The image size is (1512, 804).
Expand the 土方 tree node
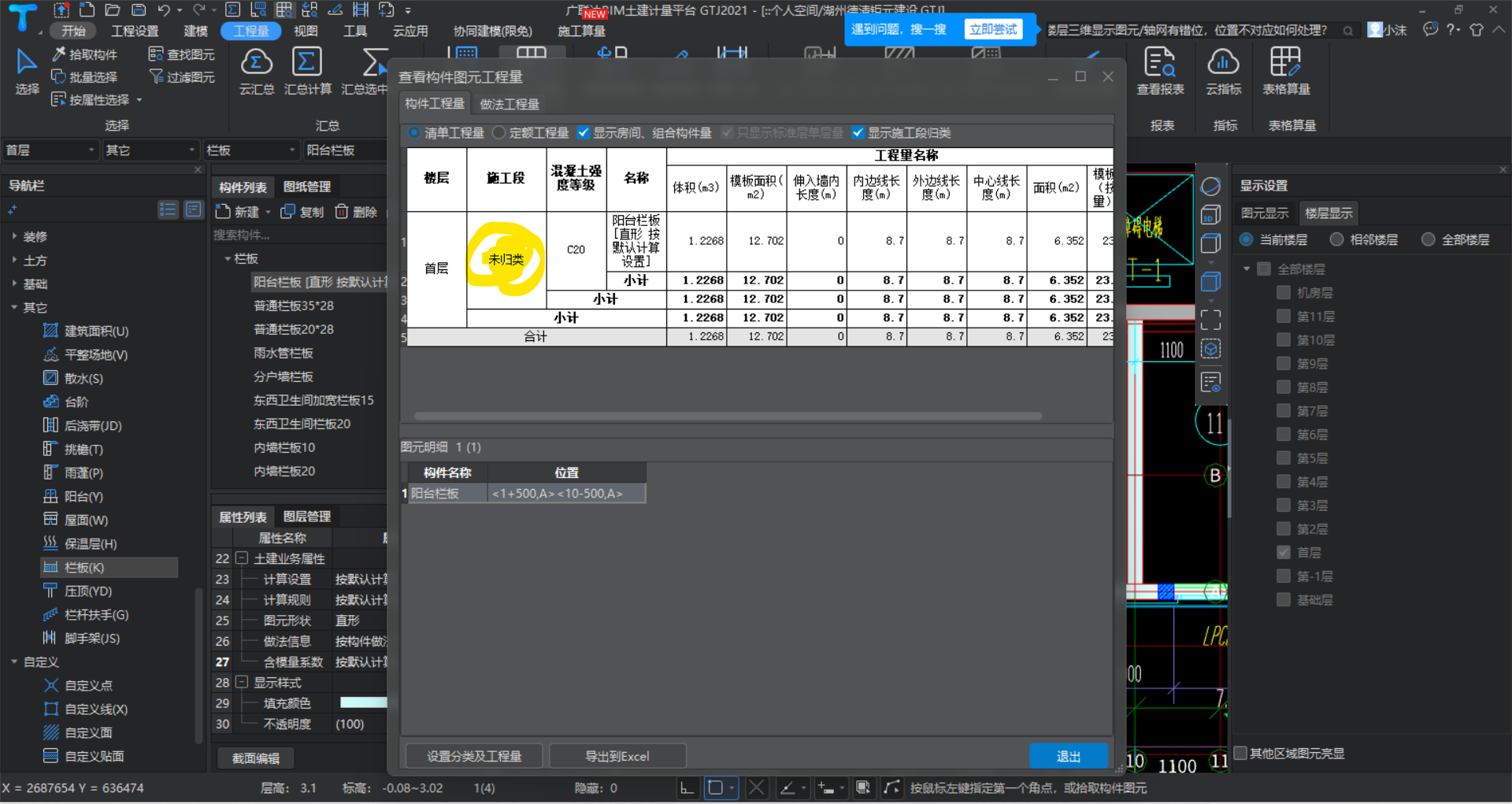(x=14, y=260)
